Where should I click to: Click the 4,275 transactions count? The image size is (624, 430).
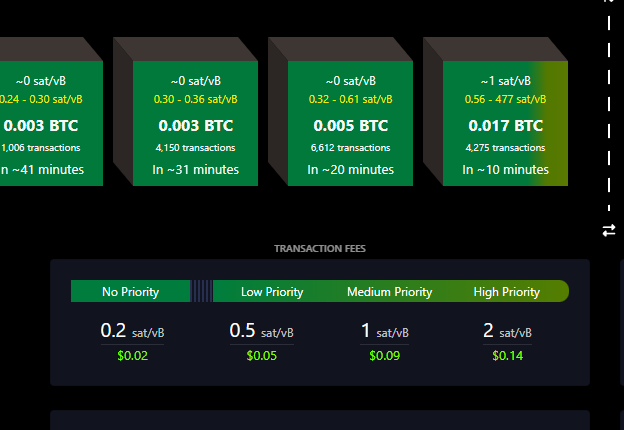click(x=505, y=148)
